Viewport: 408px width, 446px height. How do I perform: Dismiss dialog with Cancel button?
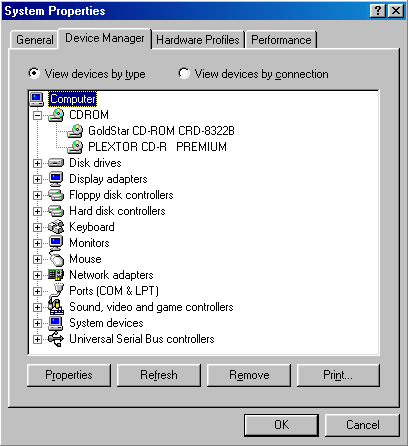362,425
